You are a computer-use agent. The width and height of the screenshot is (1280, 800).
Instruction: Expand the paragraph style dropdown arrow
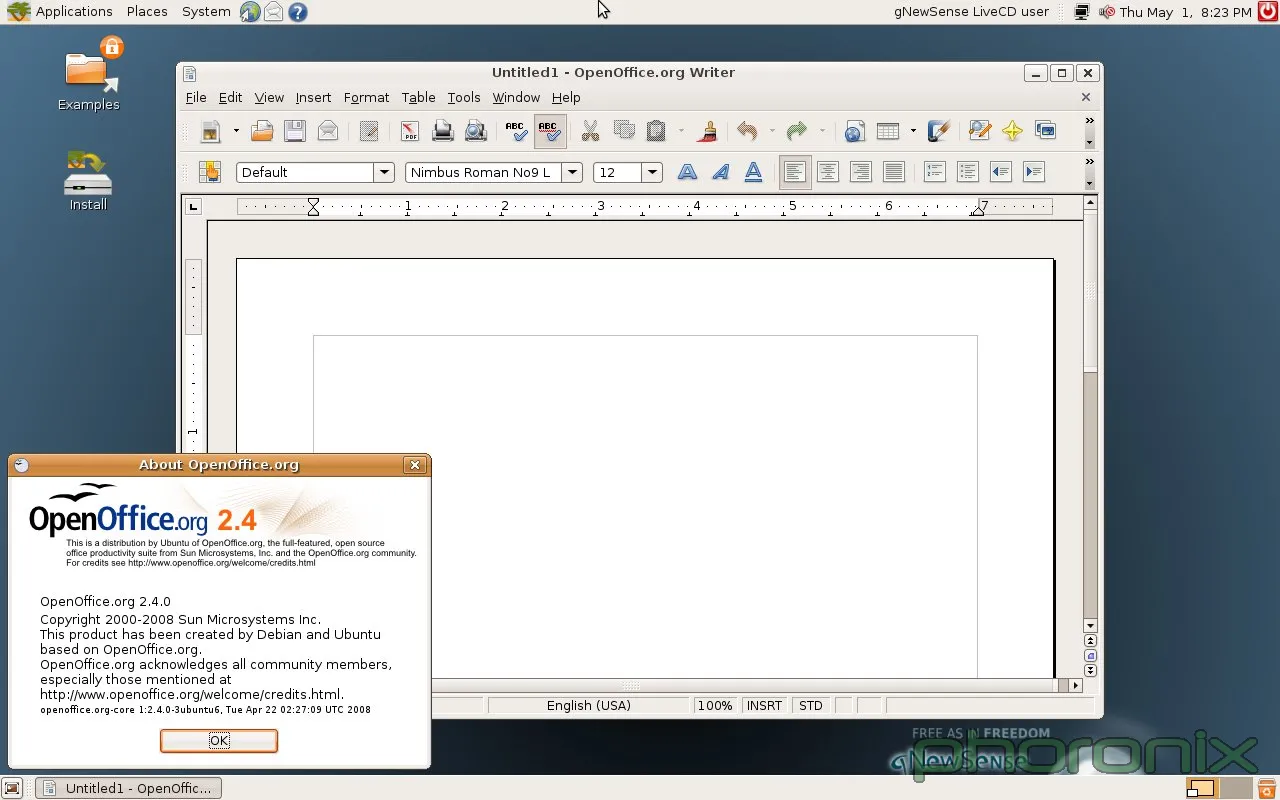[384, 172]
